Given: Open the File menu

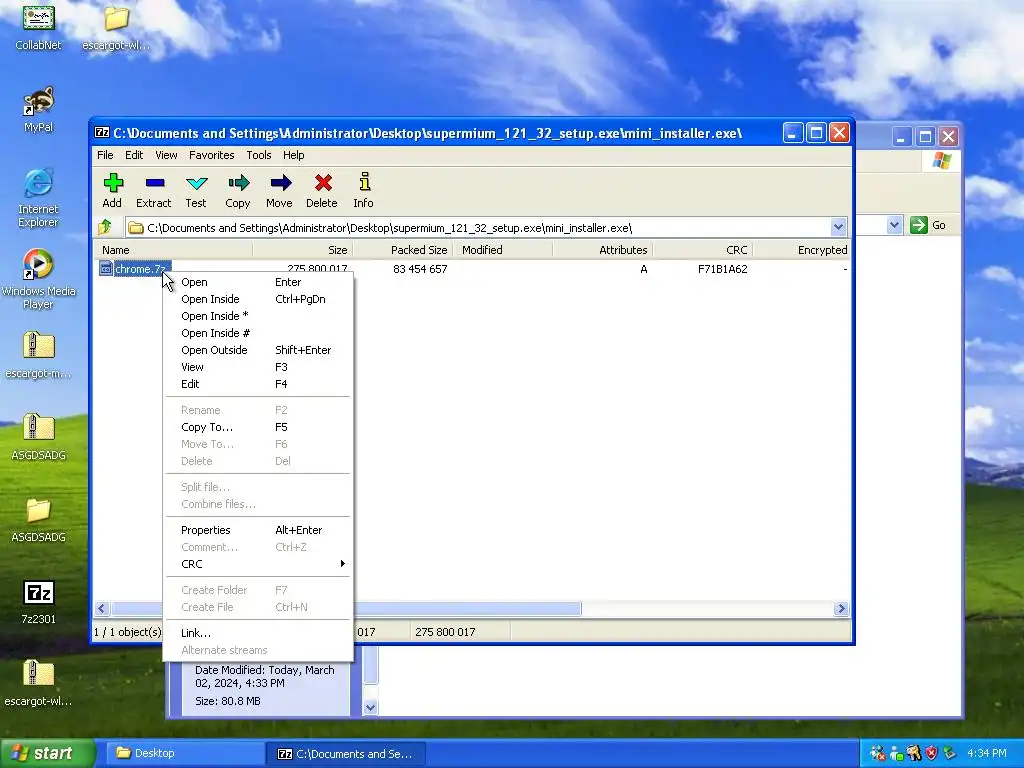Looking at the screenshot, I should [x=105, y=155].
